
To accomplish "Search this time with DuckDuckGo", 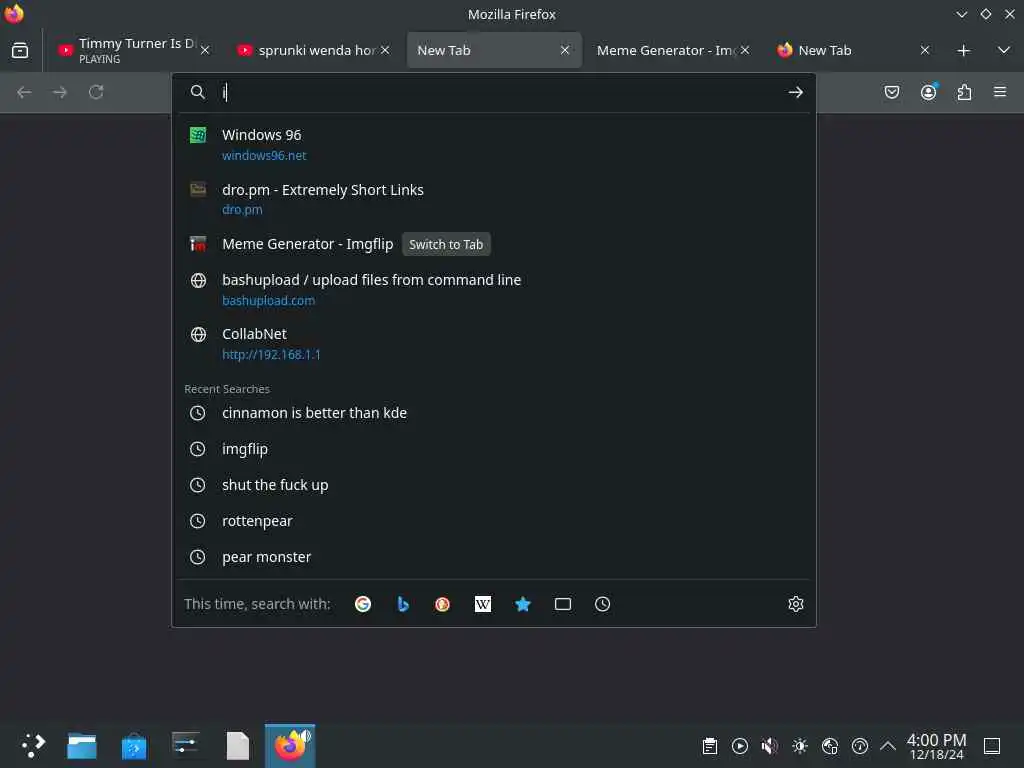I will 442,604.
